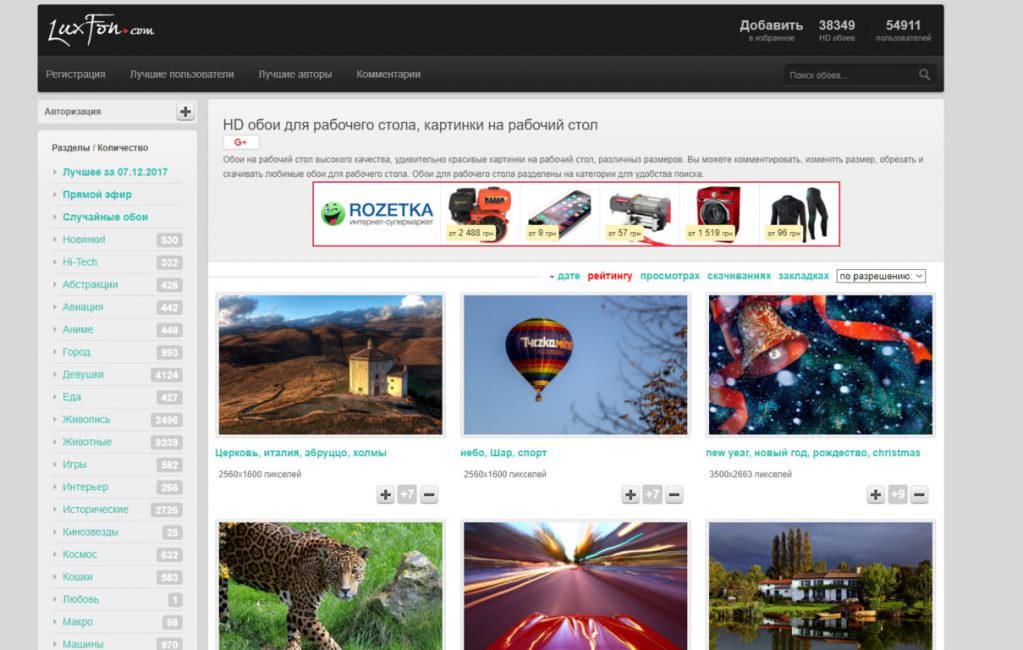This screenshot has width=1023, height=650.
Task: Downvote the church Italy wallpaper with minus
Action: [429, 494]
